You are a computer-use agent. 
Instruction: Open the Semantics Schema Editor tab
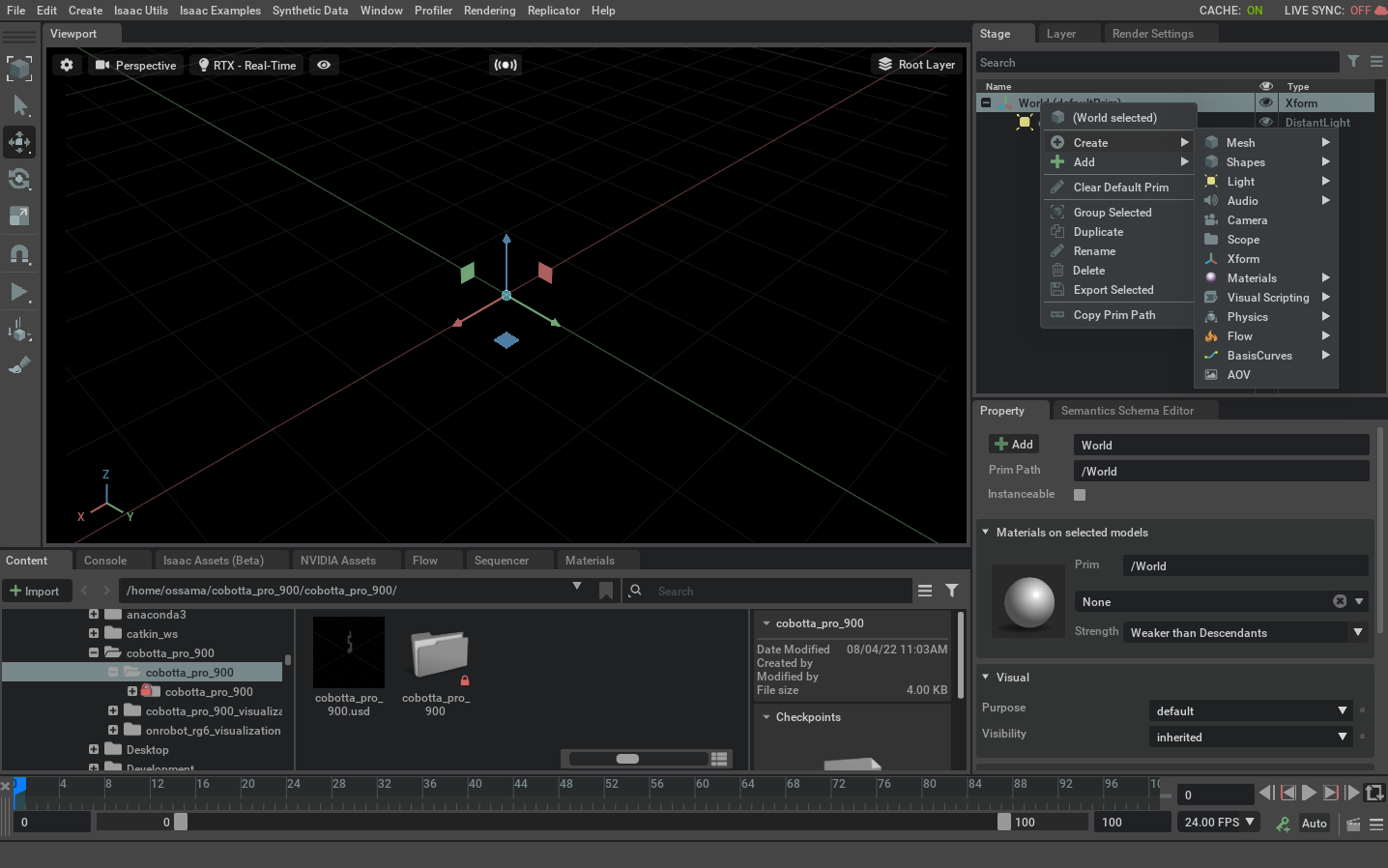click(x=1128, y=411)
